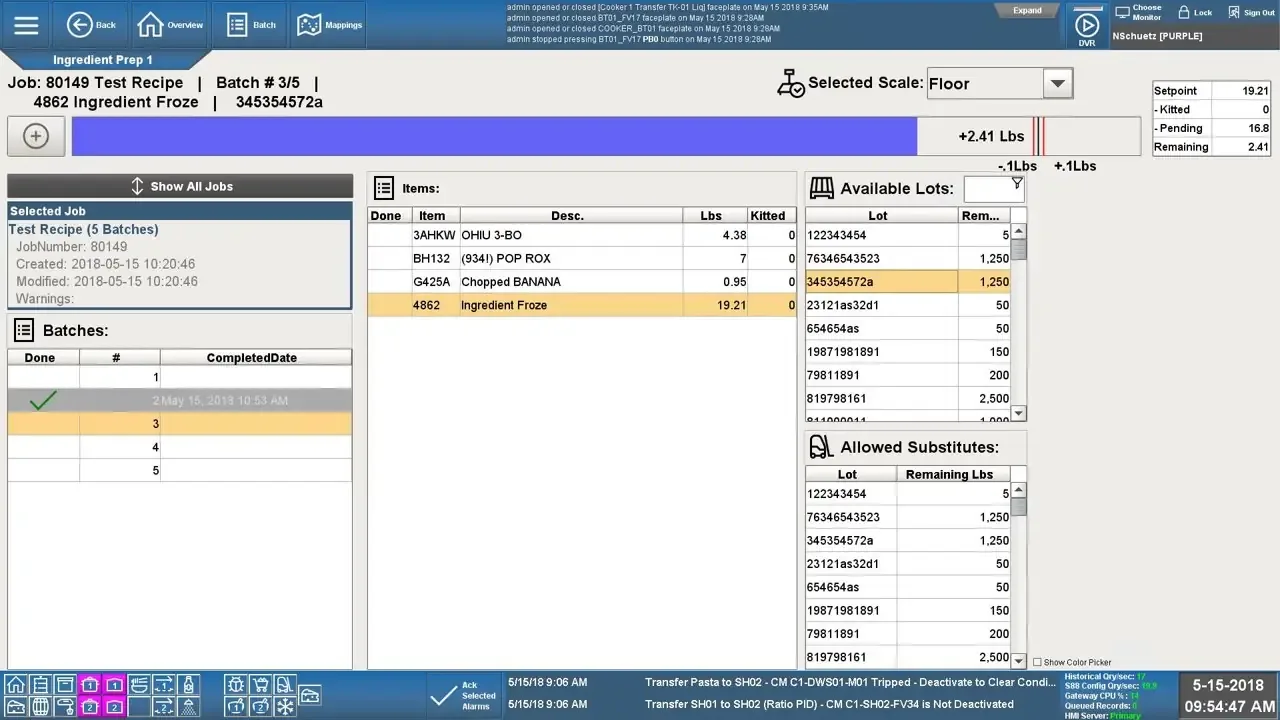The height and width of the screenshot is (720, 1280).
Task: Click Allowed Substitutes scroll down arrow
Action: pos(1019,661)
